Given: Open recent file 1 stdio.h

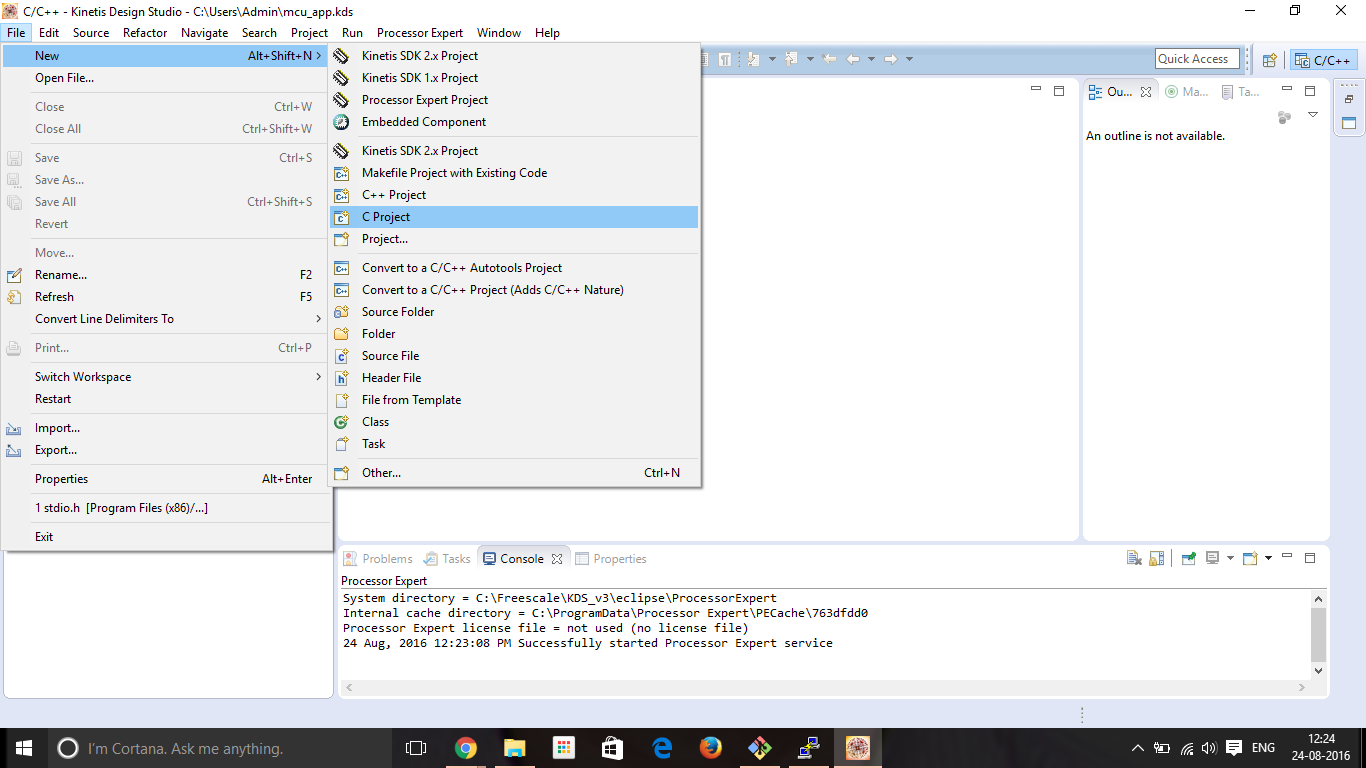Looking at the screenshot, I should tap(166, 508).
